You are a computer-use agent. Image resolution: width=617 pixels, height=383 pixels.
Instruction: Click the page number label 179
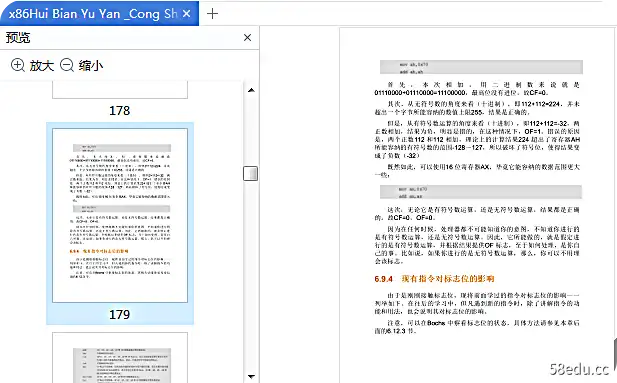(120, 315)
